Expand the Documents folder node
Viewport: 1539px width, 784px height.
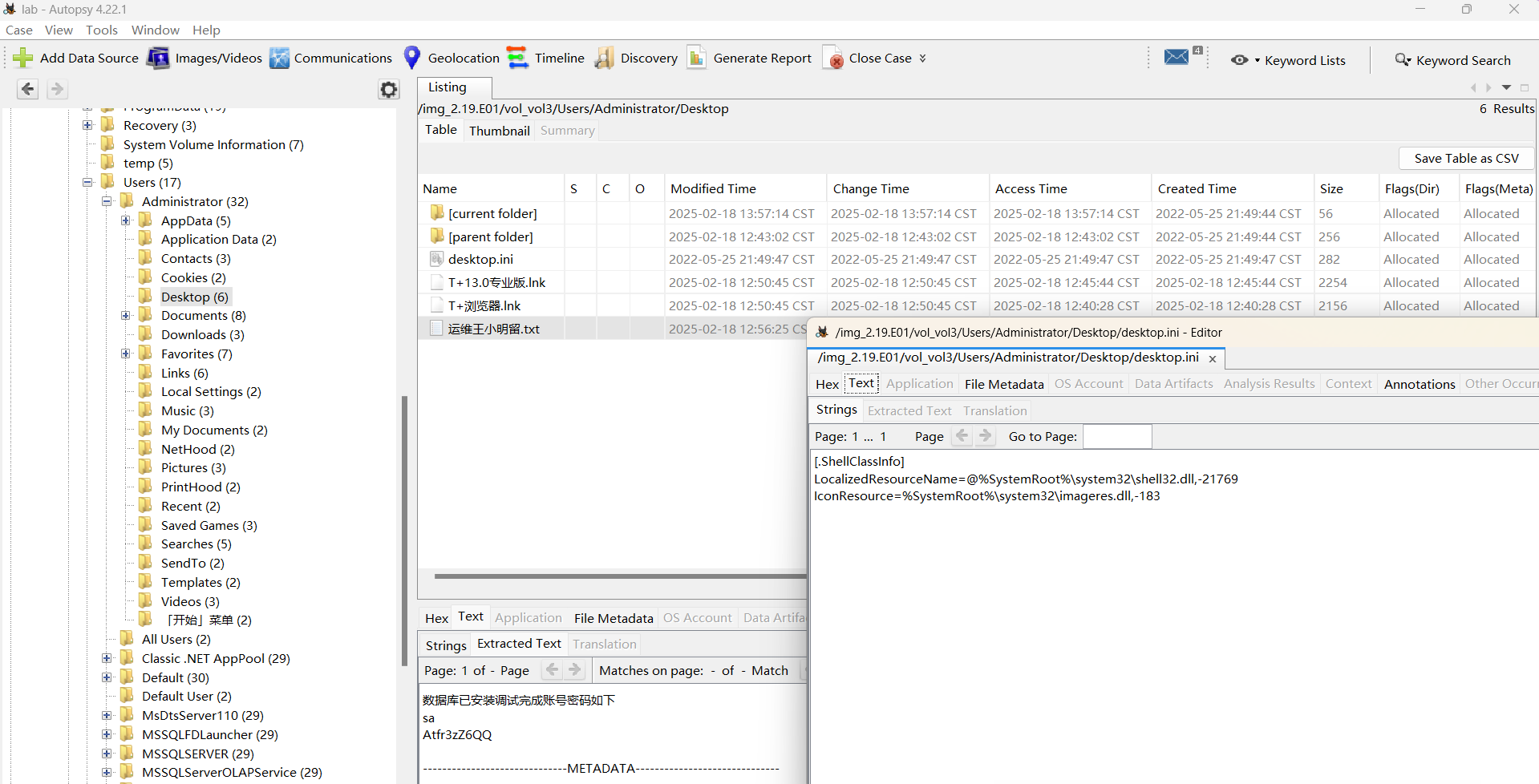click(x=126, y=316)
